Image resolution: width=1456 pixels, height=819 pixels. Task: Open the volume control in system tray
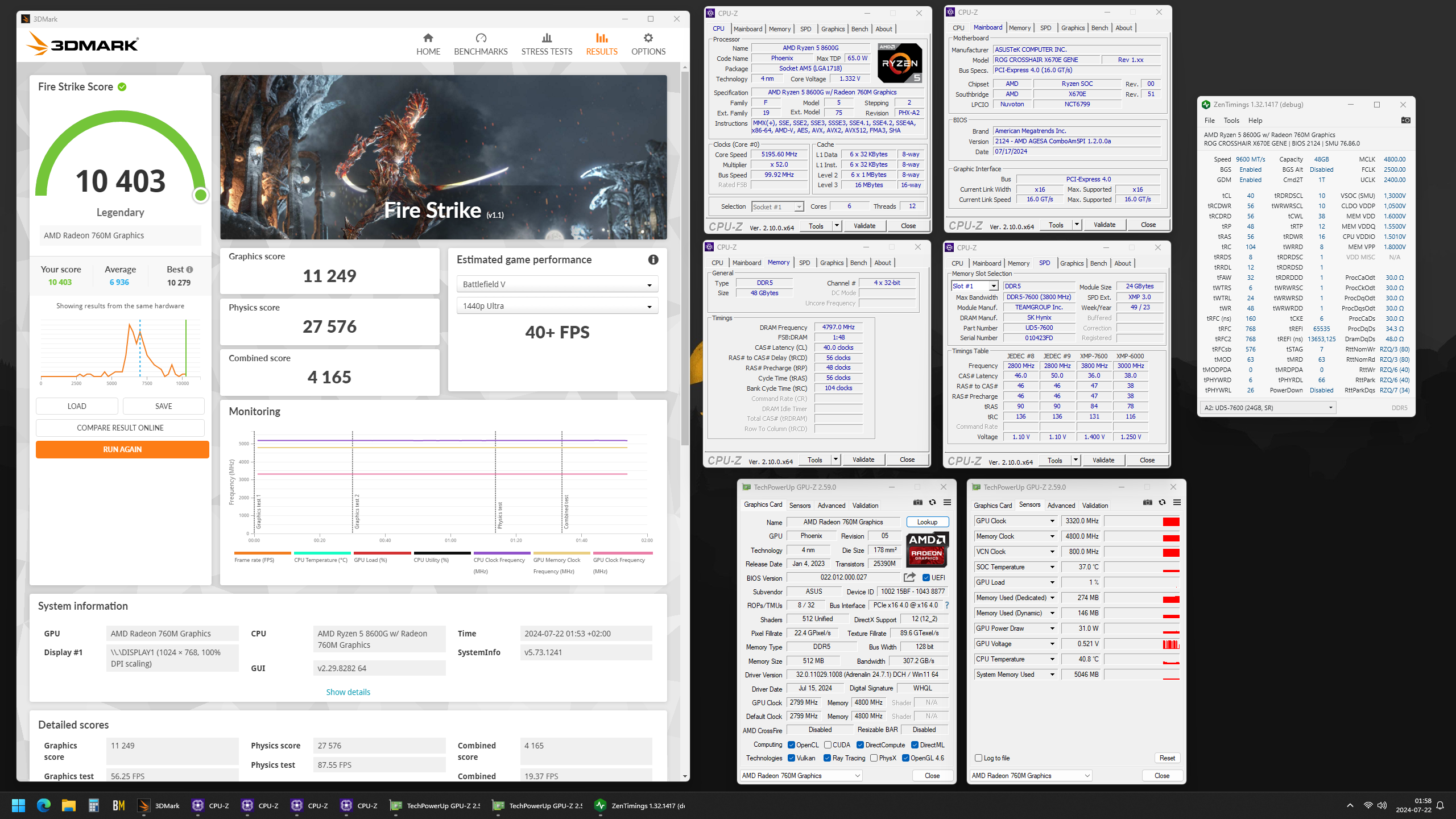pos(1382,805)
